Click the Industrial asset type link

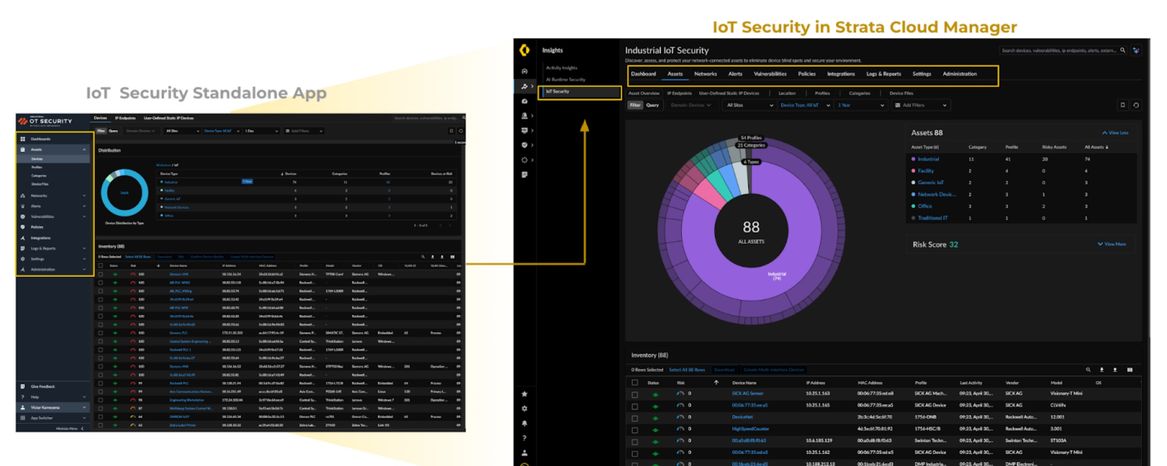(928, 159)
